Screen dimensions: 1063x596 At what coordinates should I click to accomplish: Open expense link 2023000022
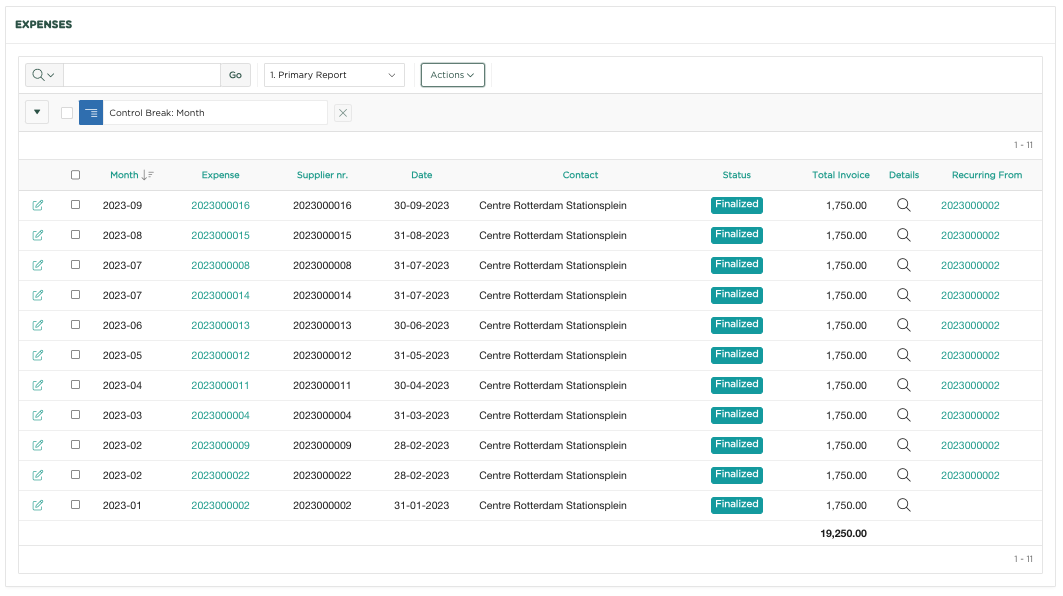click(220, 475)
